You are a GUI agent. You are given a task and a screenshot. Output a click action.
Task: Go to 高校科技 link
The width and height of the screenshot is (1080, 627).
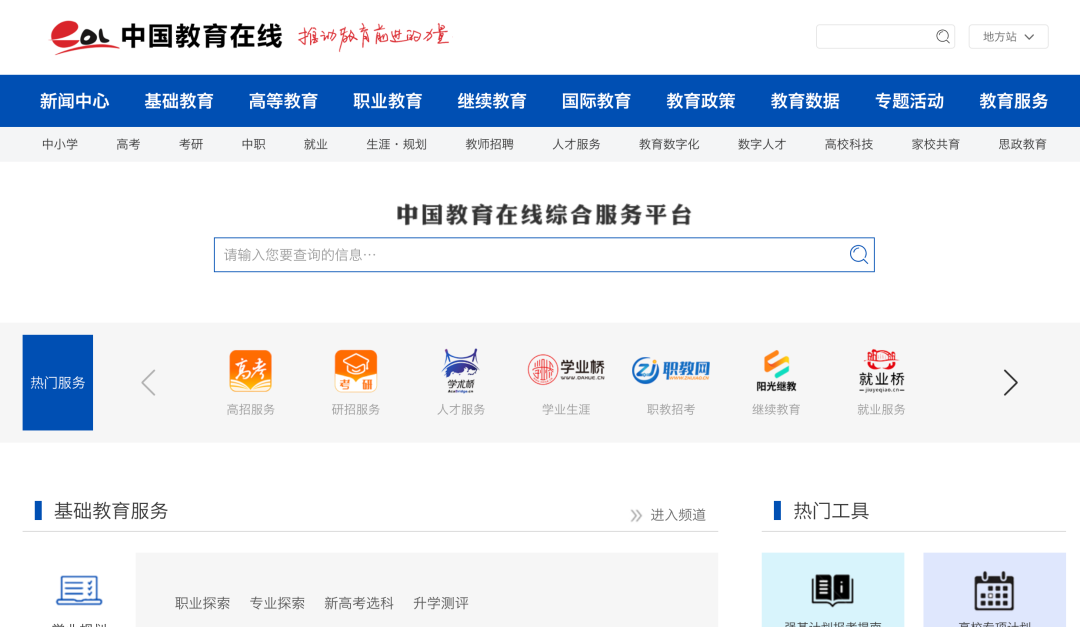(x=849, y=144)
